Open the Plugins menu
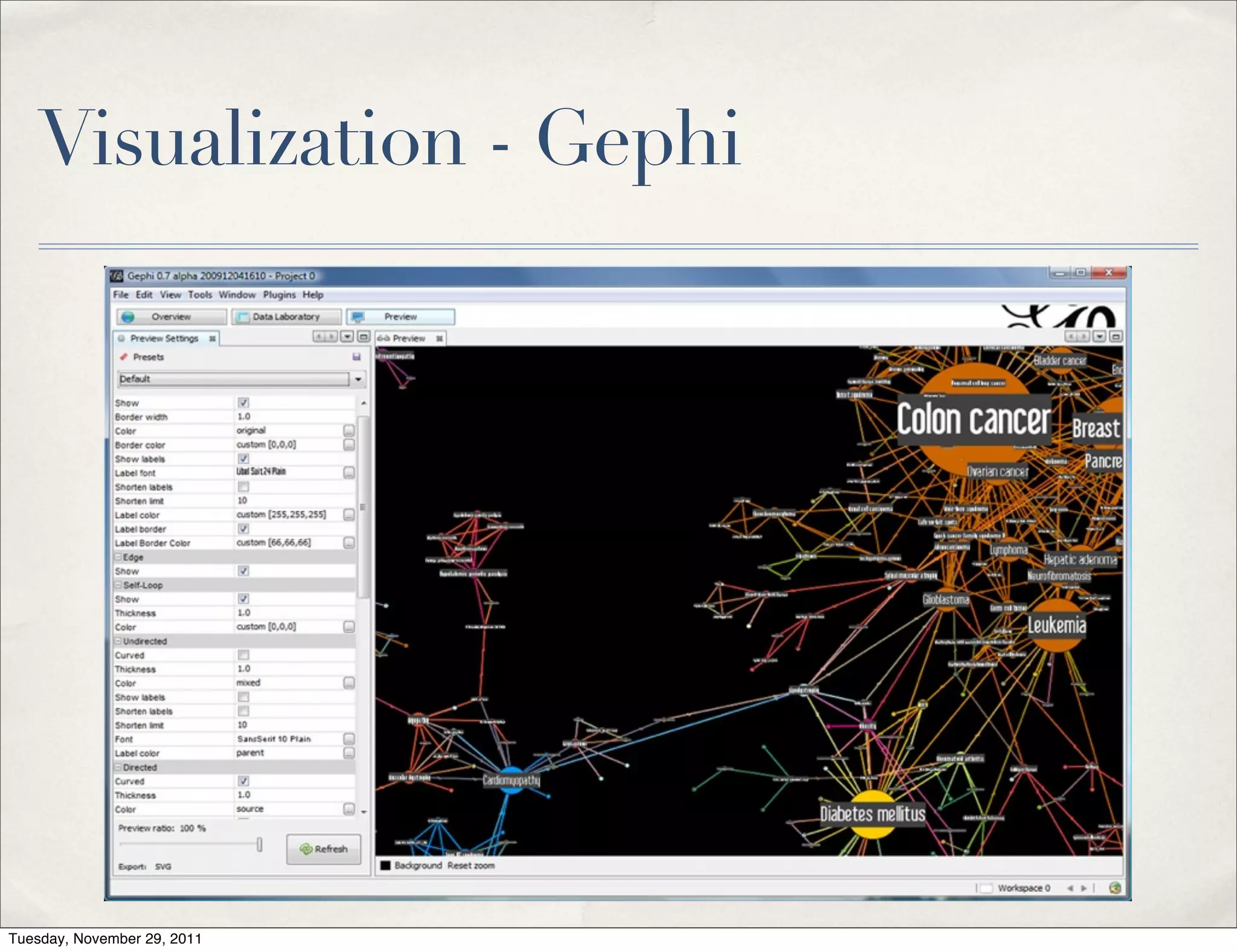1237x952 pixels. tap(279, 295)
